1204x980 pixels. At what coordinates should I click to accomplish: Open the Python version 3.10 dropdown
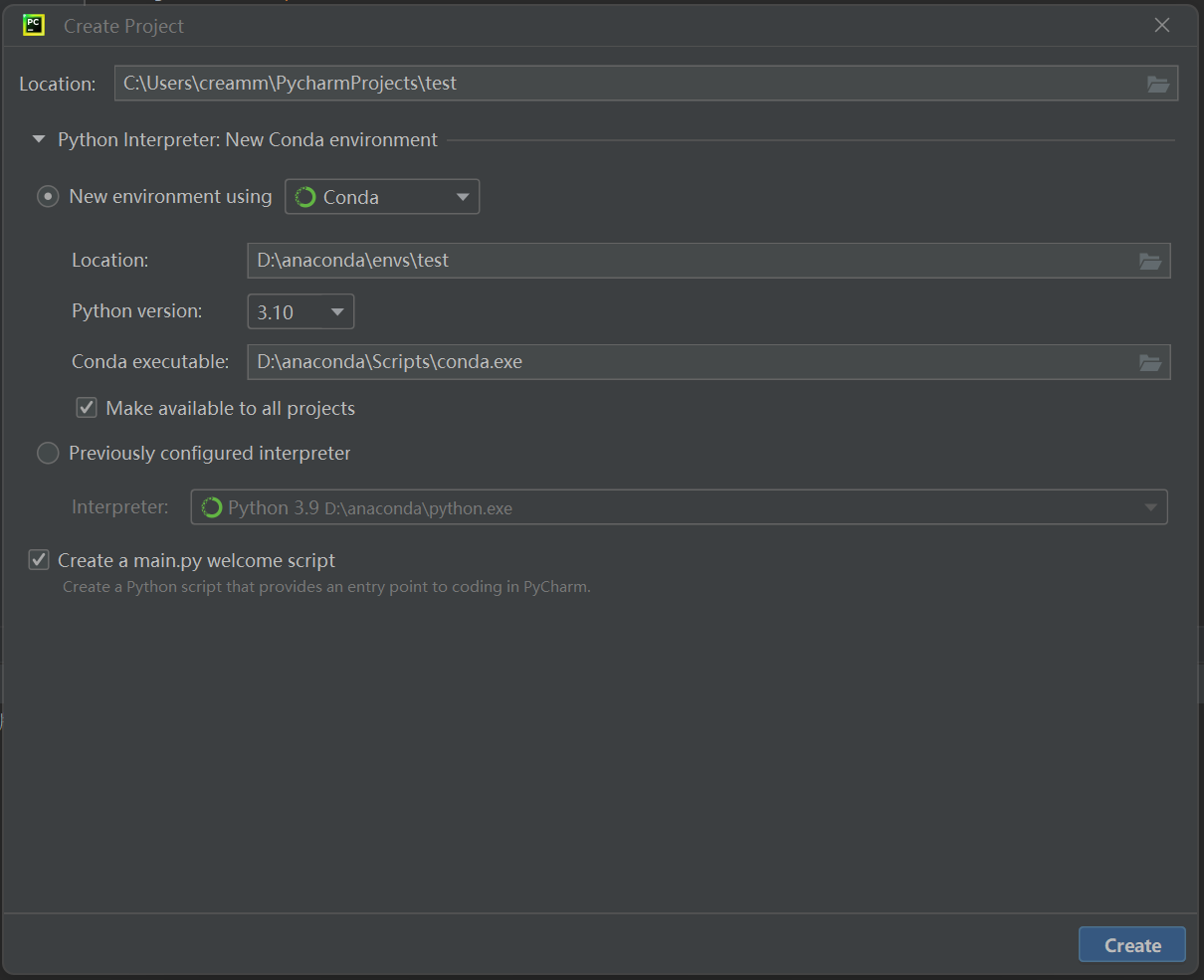point(301,312)
